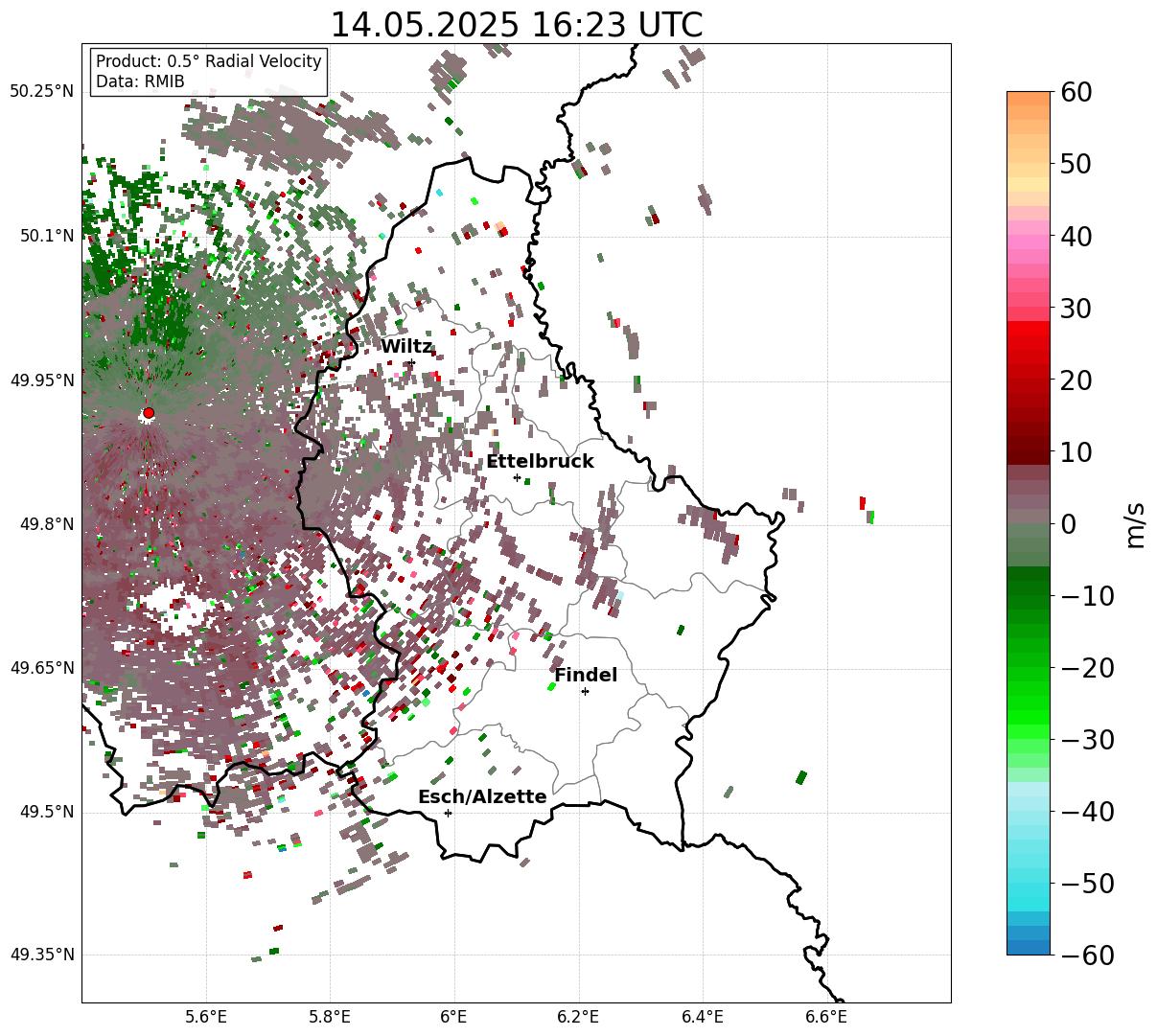This screenshot has height=1036, width=1157.
Task: Click the colorbar label 20
Action: point(1076,380)
